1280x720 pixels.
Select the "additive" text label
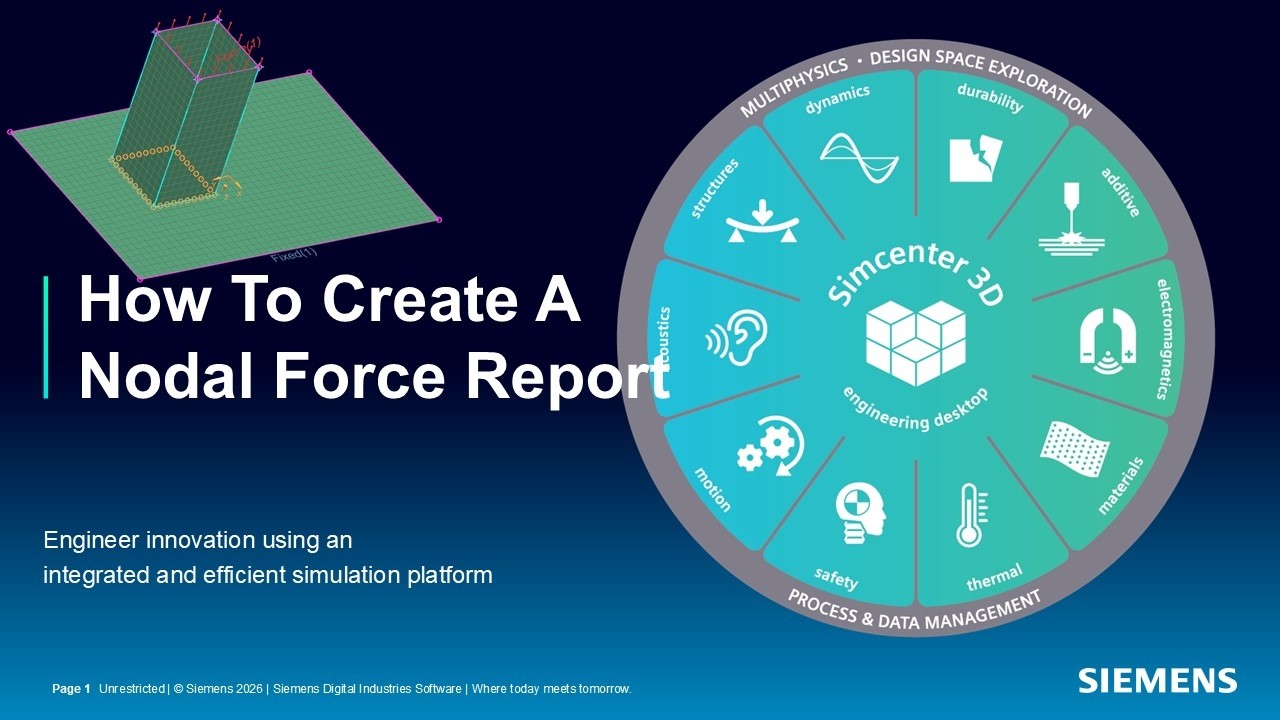[x=1119, y=191]
